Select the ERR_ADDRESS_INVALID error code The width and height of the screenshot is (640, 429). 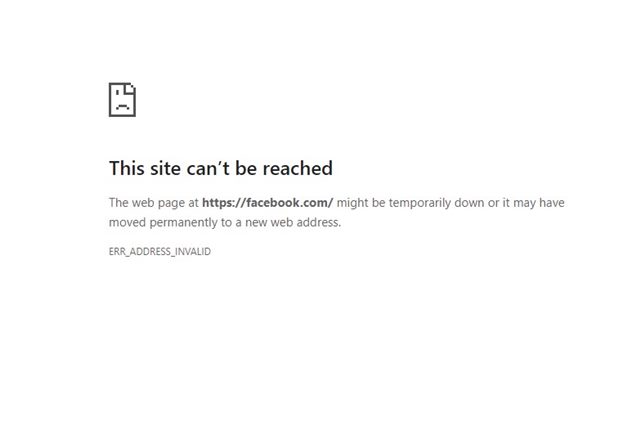point(160,251)
